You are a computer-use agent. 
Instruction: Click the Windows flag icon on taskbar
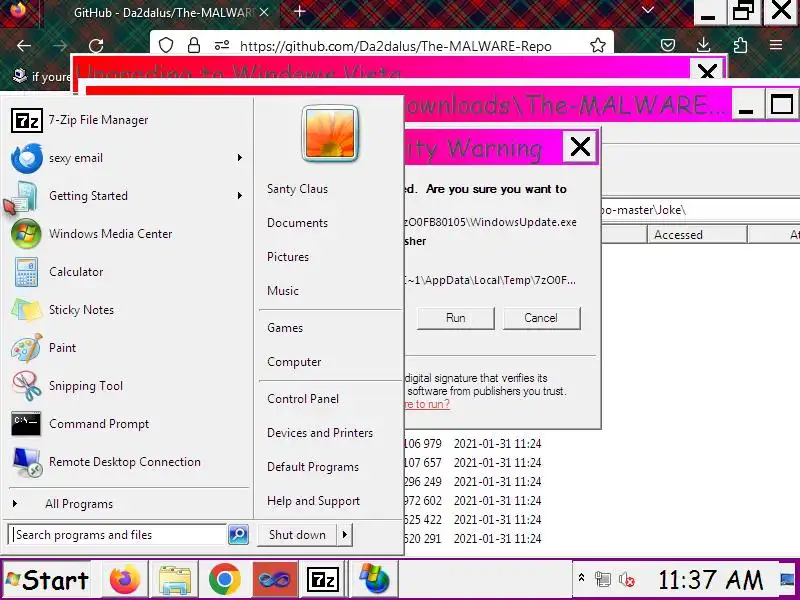(x=375, y=580)
